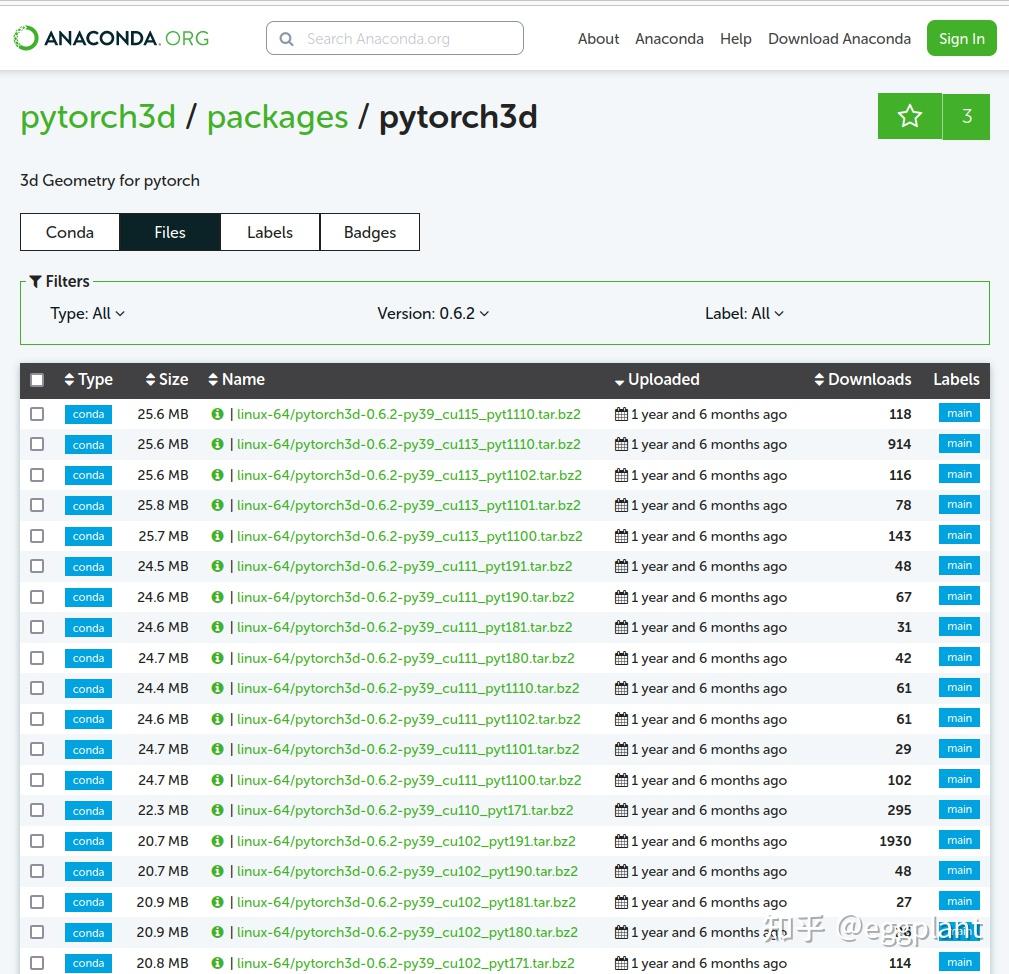Open the Label: All dropdown
Viewport: 1009px width, 974px height.
[x=744, y=314]
